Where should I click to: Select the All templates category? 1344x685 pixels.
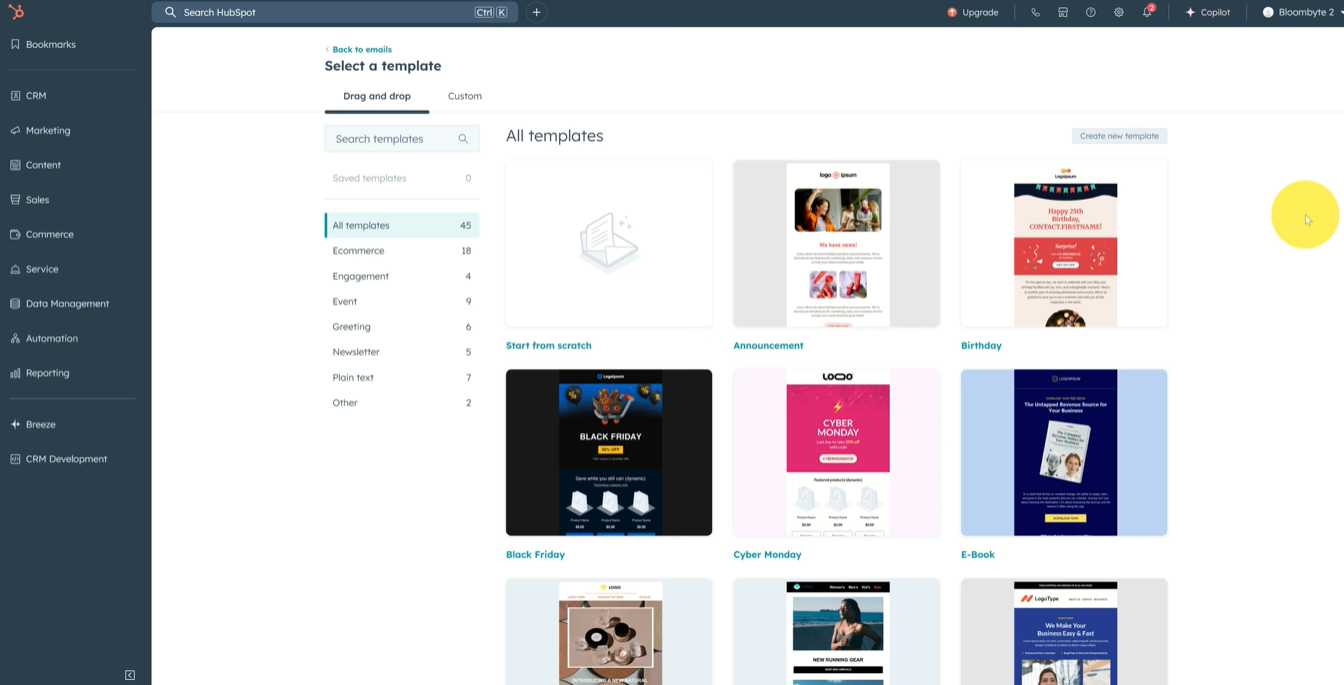[401, 225]
